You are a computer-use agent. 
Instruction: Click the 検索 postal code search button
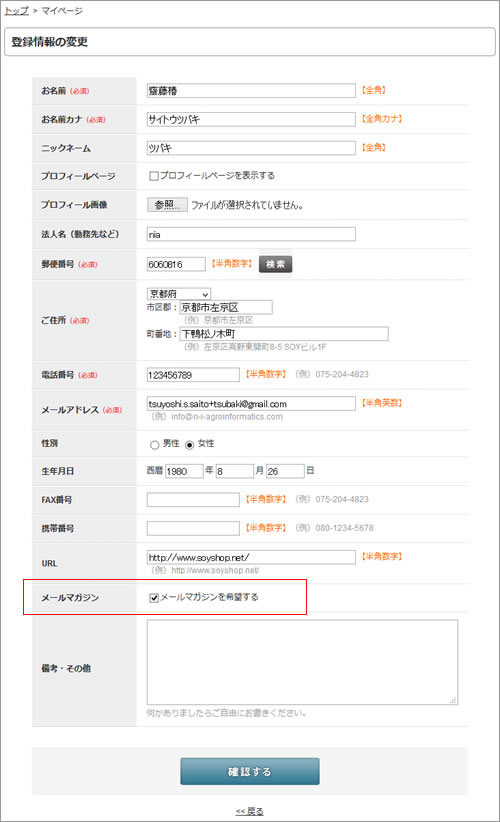[x=275, y=264]
